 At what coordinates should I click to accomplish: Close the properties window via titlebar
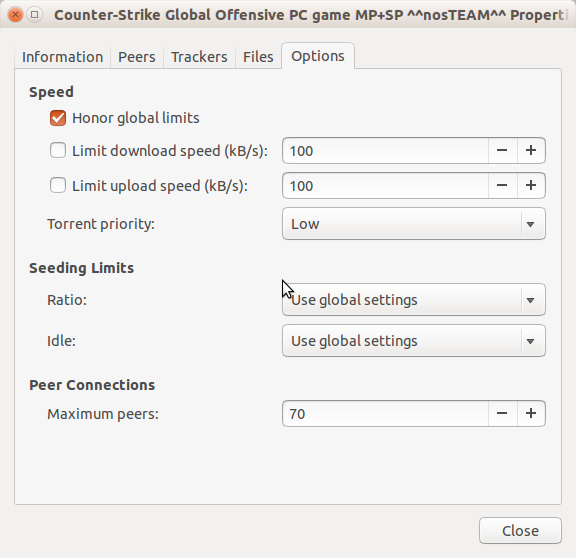coord(15,15)
